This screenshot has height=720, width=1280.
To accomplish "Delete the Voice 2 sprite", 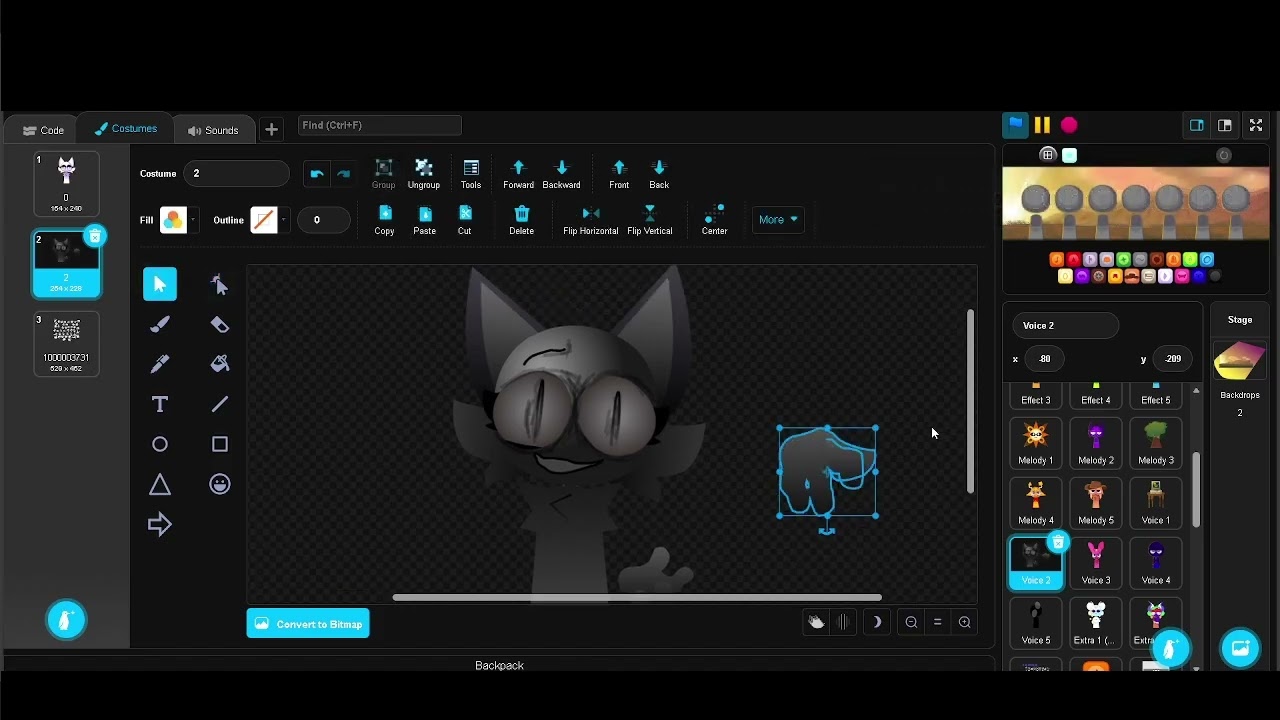I will (x=1058, y=542).
